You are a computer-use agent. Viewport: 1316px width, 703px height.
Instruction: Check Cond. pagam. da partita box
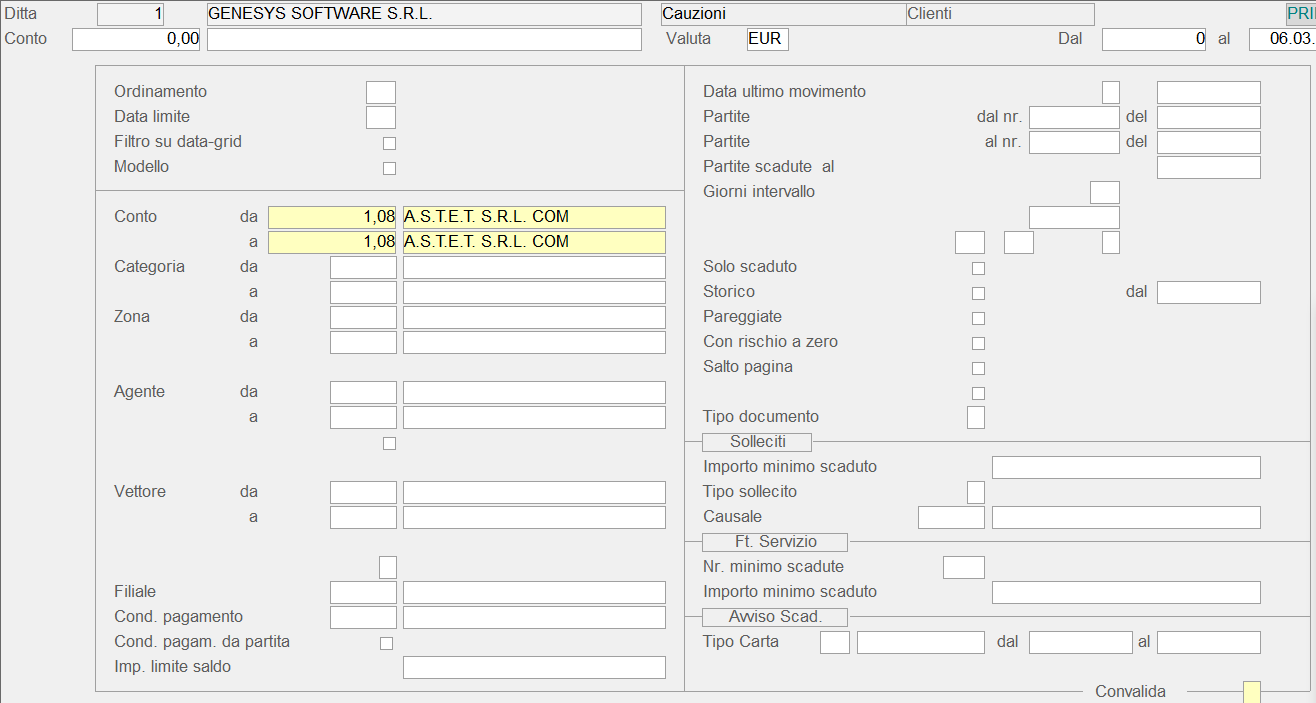386,643
